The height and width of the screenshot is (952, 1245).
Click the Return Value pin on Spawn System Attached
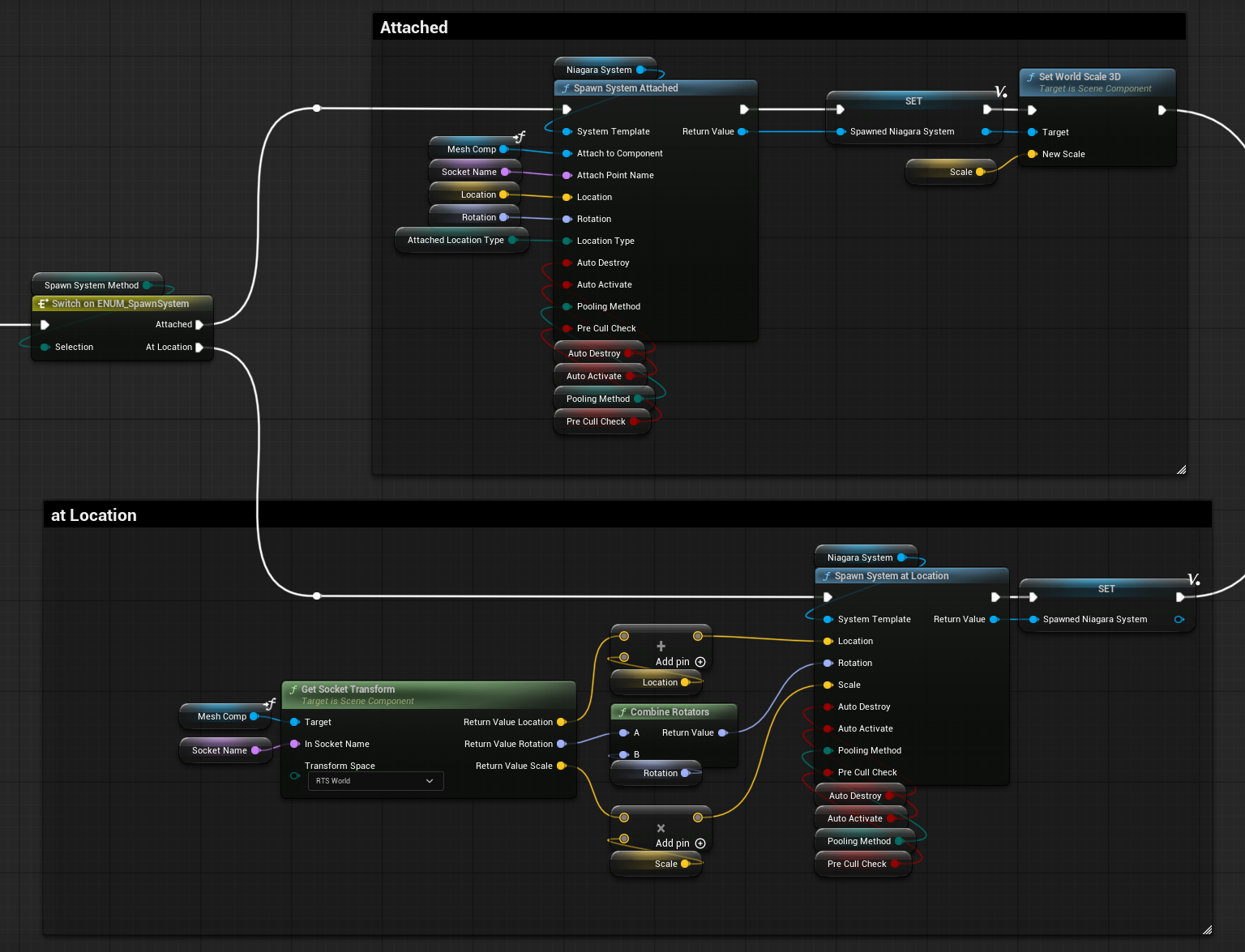pyautogui.click(x=742, y=132)
